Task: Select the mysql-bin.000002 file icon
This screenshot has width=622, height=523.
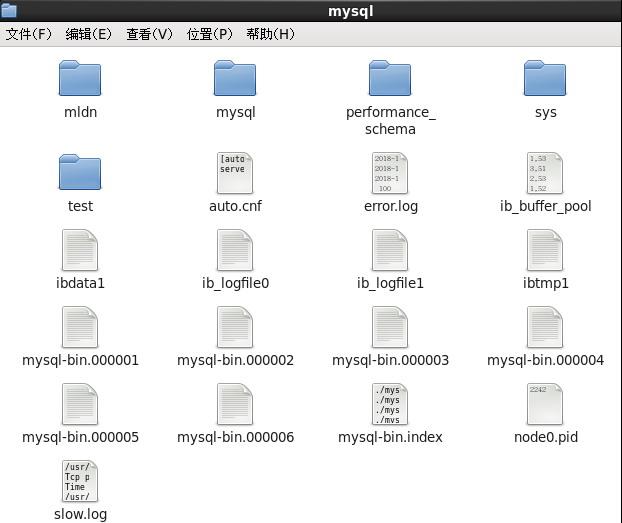Action: point(235,327)
